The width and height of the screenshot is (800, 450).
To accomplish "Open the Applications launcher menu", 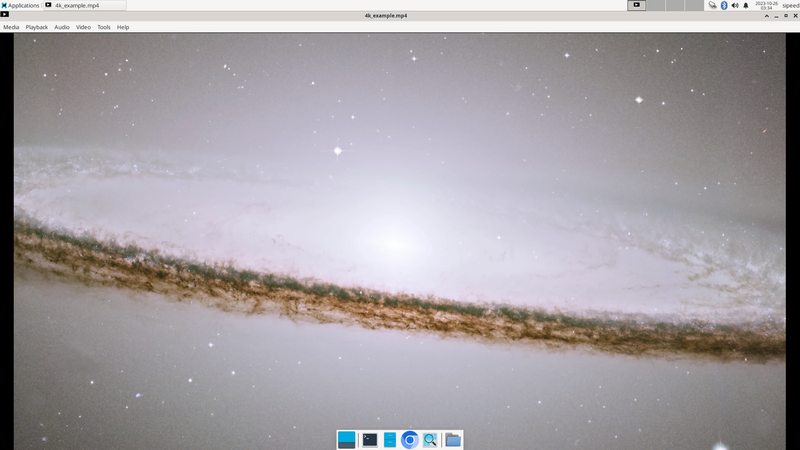I will 20,5.
